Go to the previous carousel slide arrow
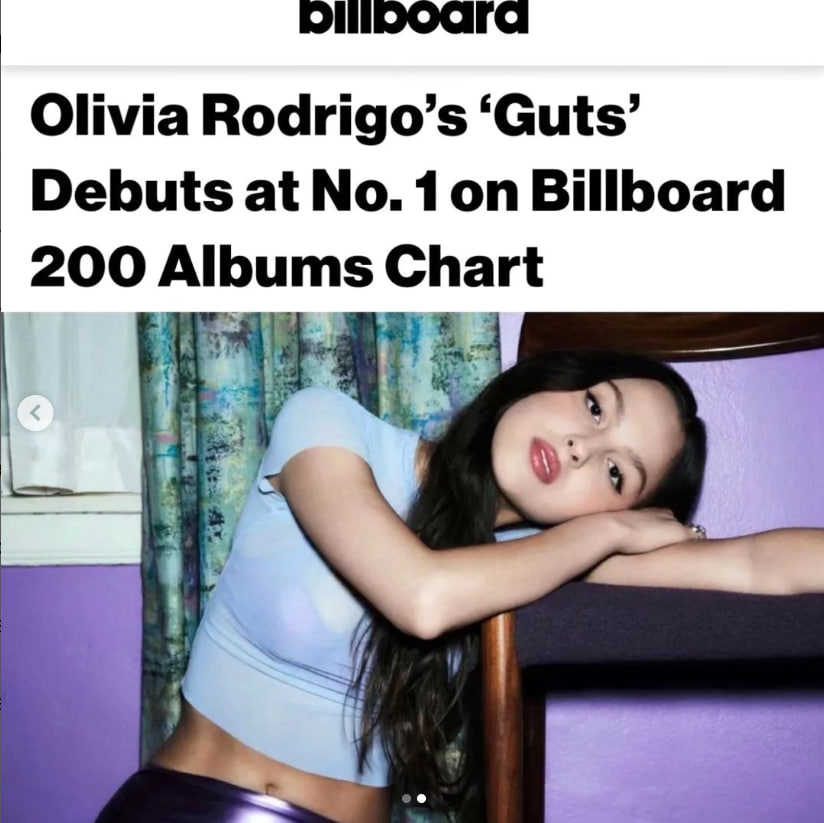The image size is (824, 823). (x=35, y=414)
